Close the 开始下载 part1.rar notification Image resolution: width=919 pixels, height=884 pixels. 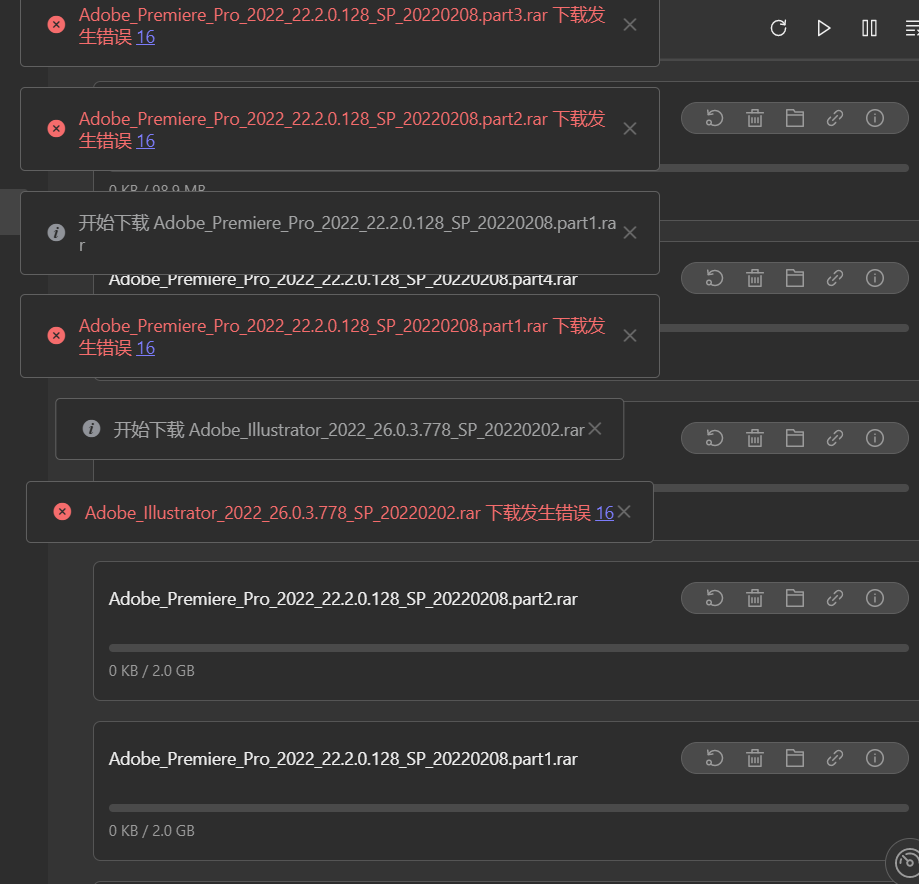pos(629,233)
